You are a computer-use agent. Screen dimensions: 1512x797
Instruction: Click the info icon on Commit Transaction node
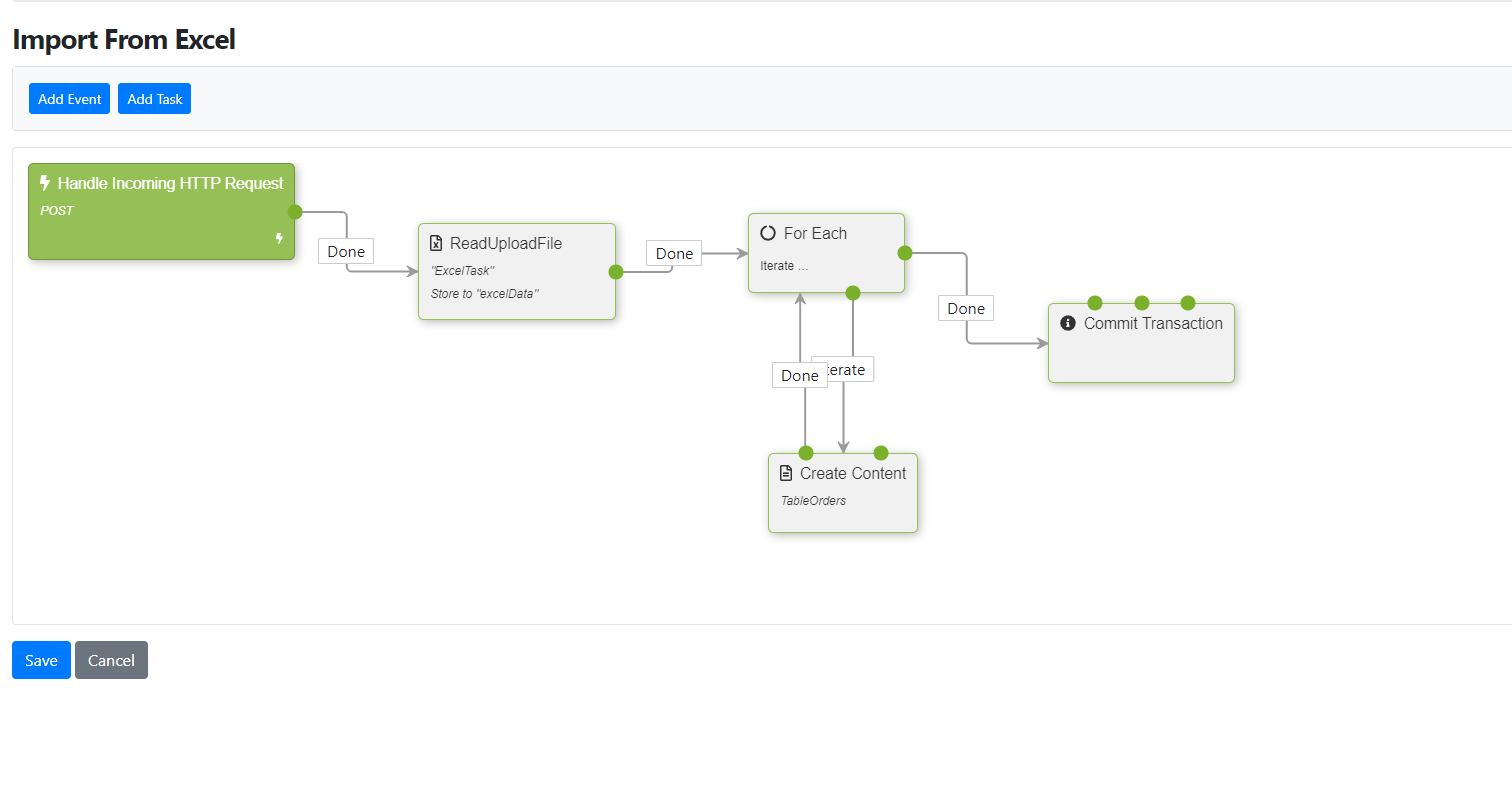1067,323
